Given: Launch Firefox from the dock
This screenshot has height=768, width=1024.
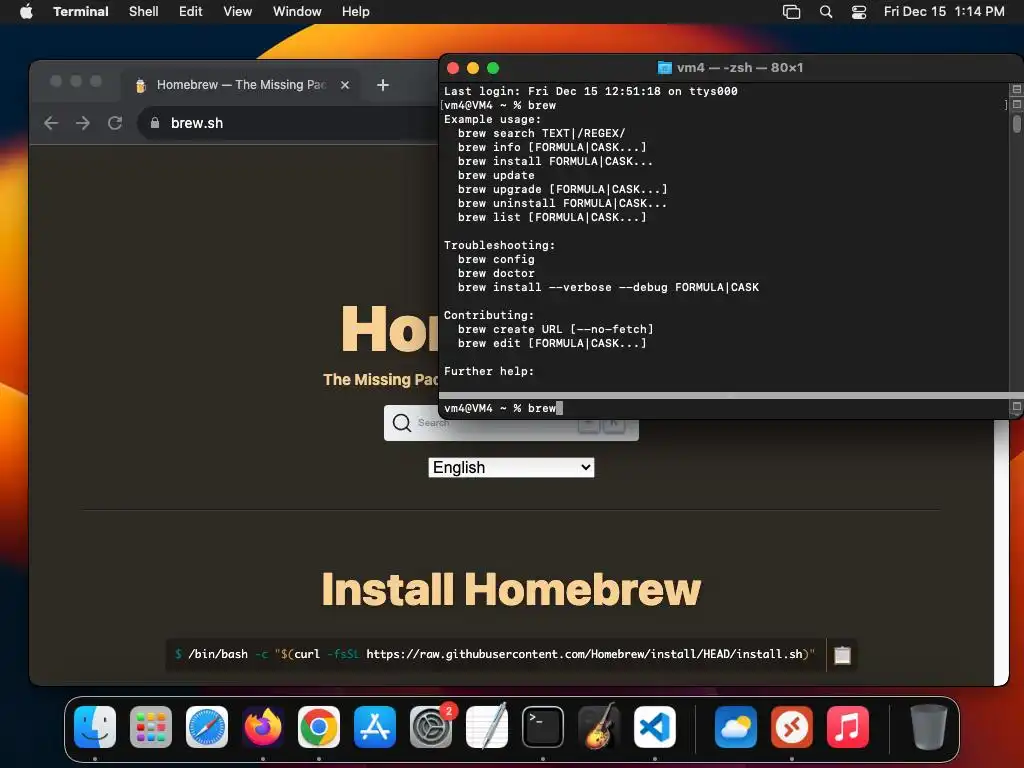Looking at the screenshot, I should click(263, 727).
